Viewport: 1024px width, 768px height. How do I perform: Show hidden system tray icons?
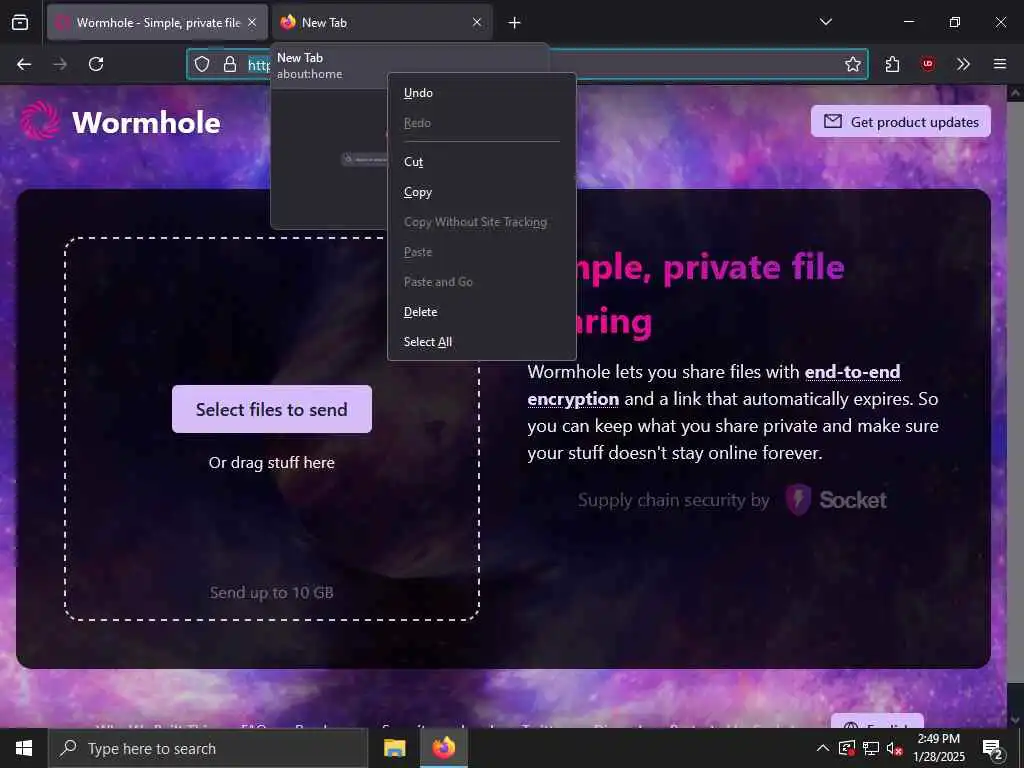coord(822,748)
